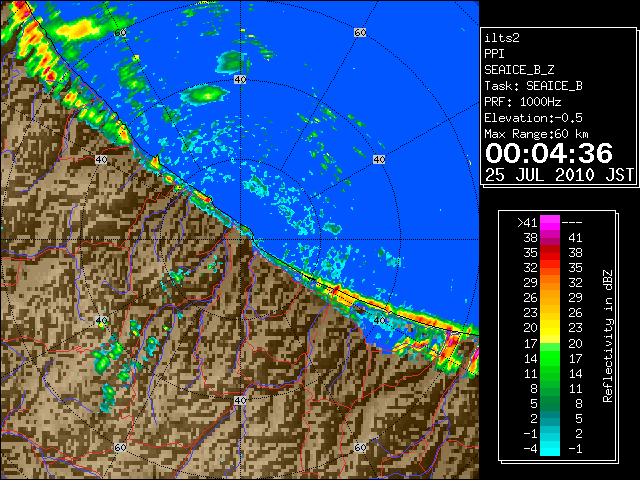Click the 40 km label west-southwest of radar
Viewport: 640px width, 480px height.
click(x=101, y=320)
